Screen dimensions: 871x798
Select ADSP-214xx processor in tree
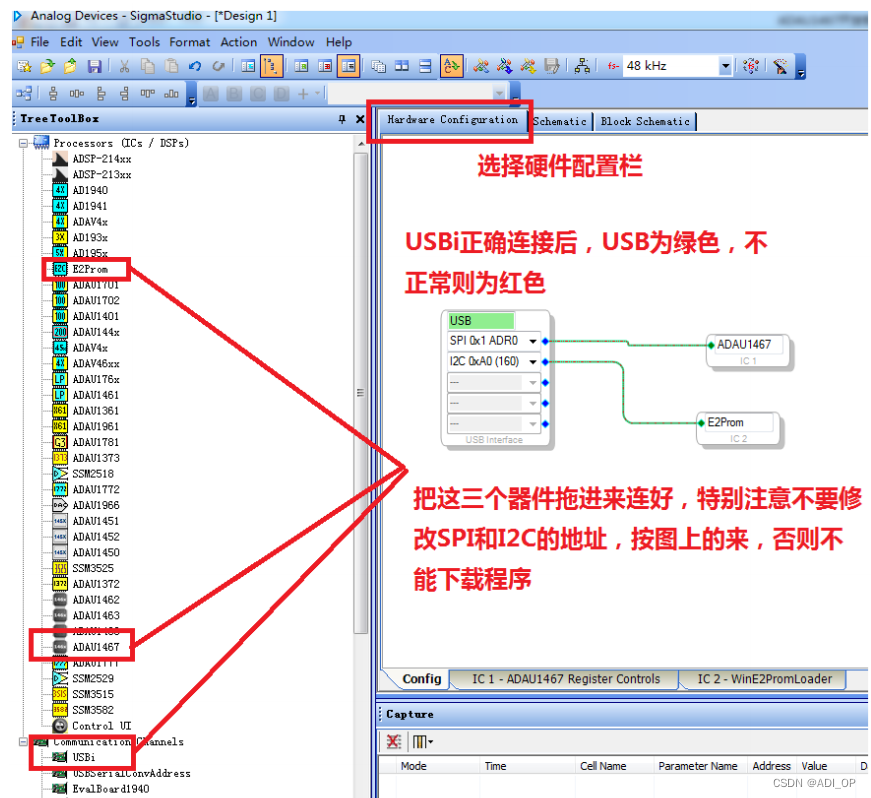tap(102, 159)
